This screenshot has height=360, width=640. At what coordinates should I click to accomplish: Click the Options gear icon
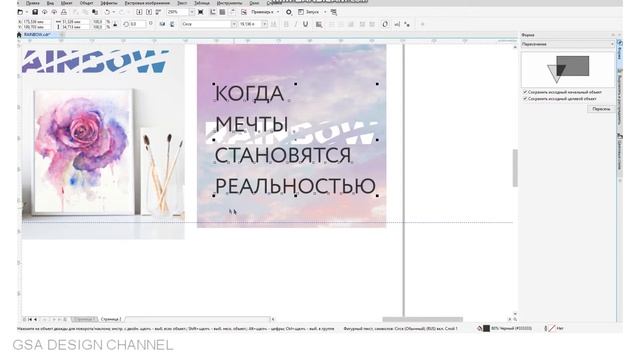289,12
